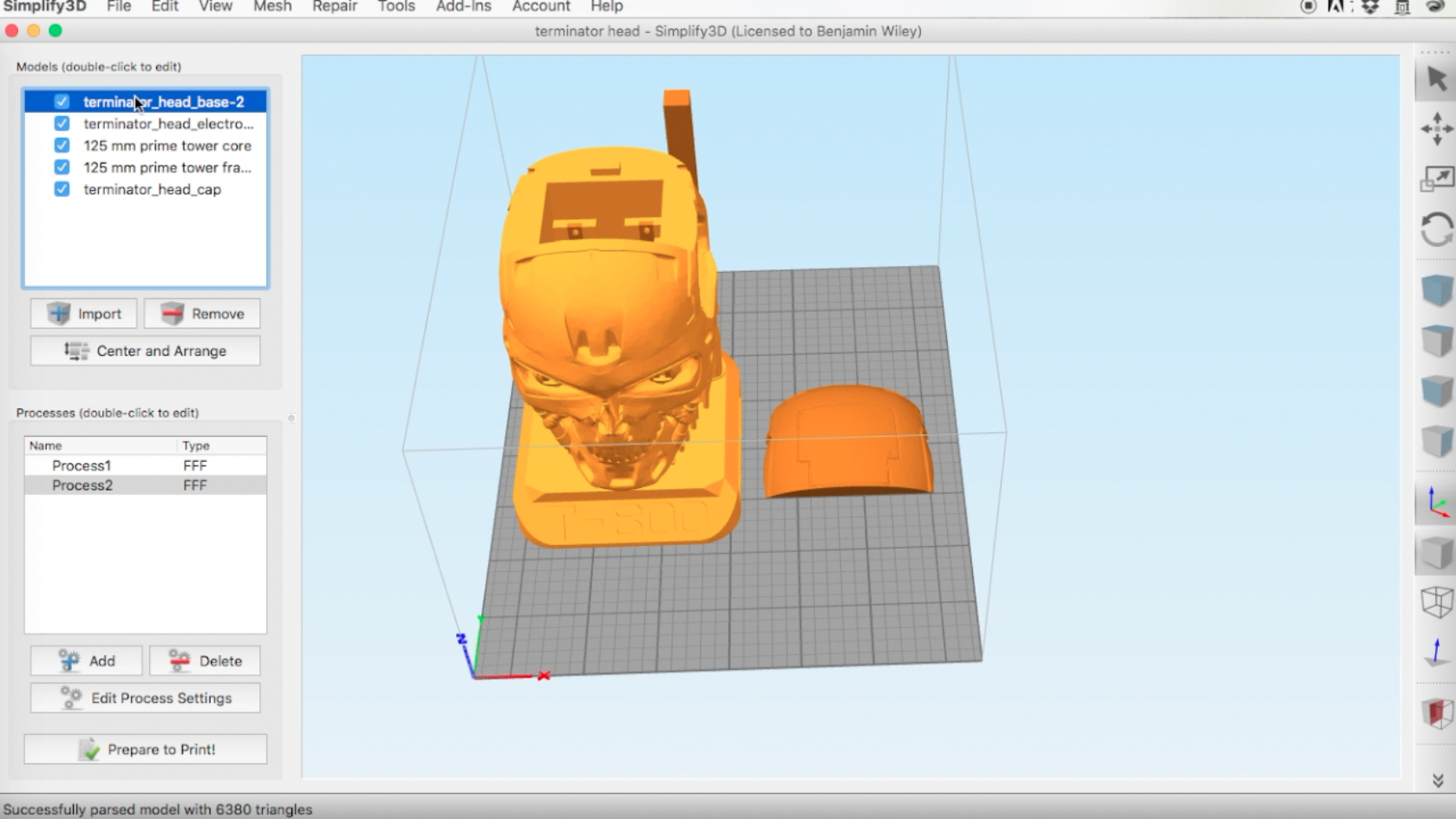Image resolution: width=1456 pixels, height=819 pixels.
Task: Select Process2 in processes list
Action: point(82,485)
